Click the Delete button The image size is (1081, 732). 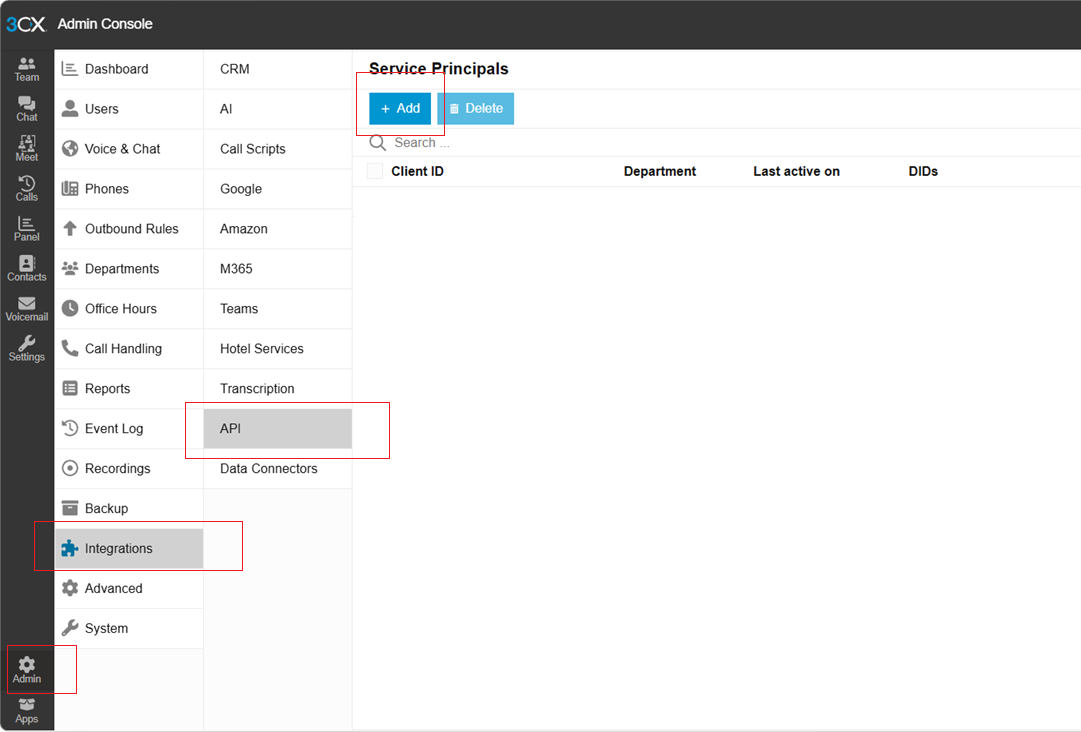click(476, 109)
